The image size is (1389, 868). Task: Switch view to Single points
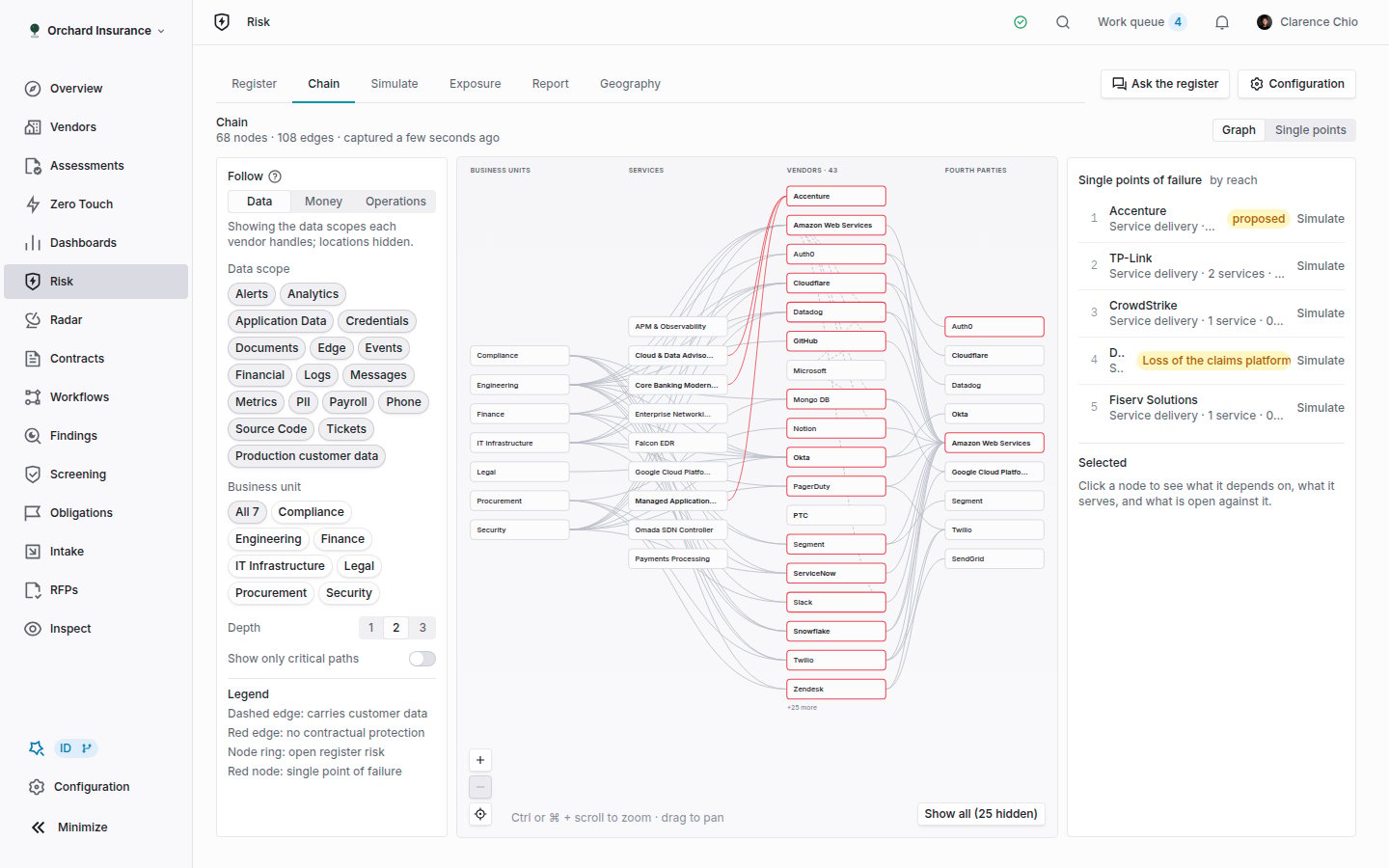pyautogui.click(x=1310, y=130)
